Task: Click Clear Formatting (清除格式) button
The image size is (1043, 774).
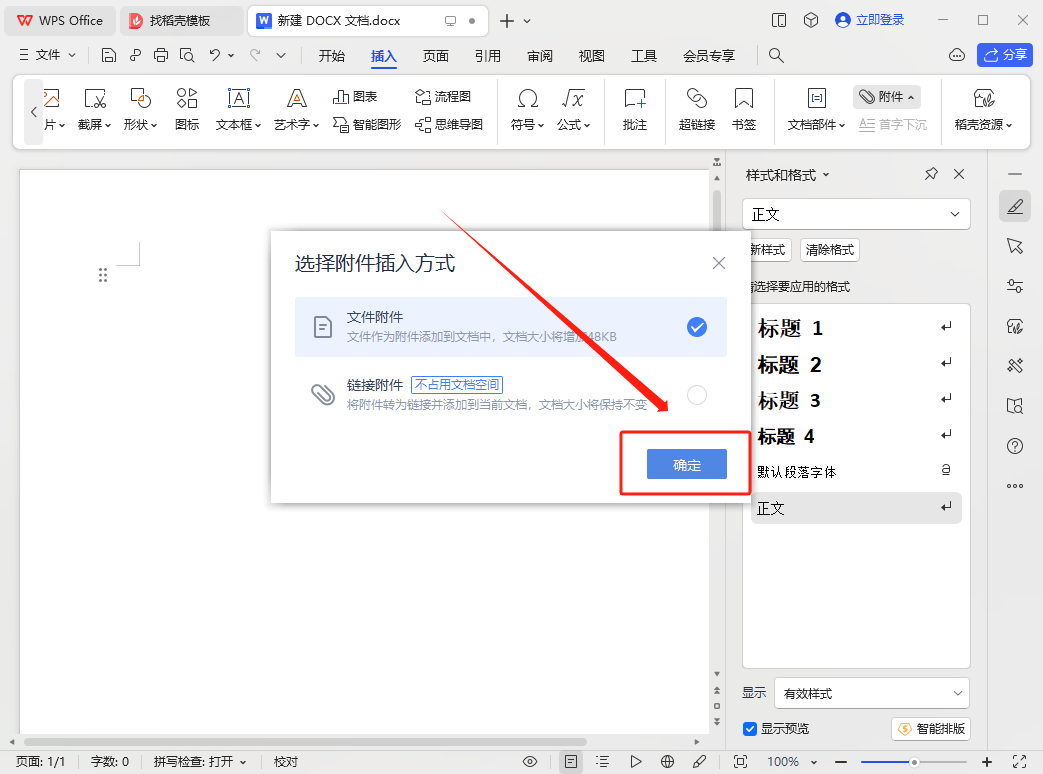Action: (x=829, y=249)
